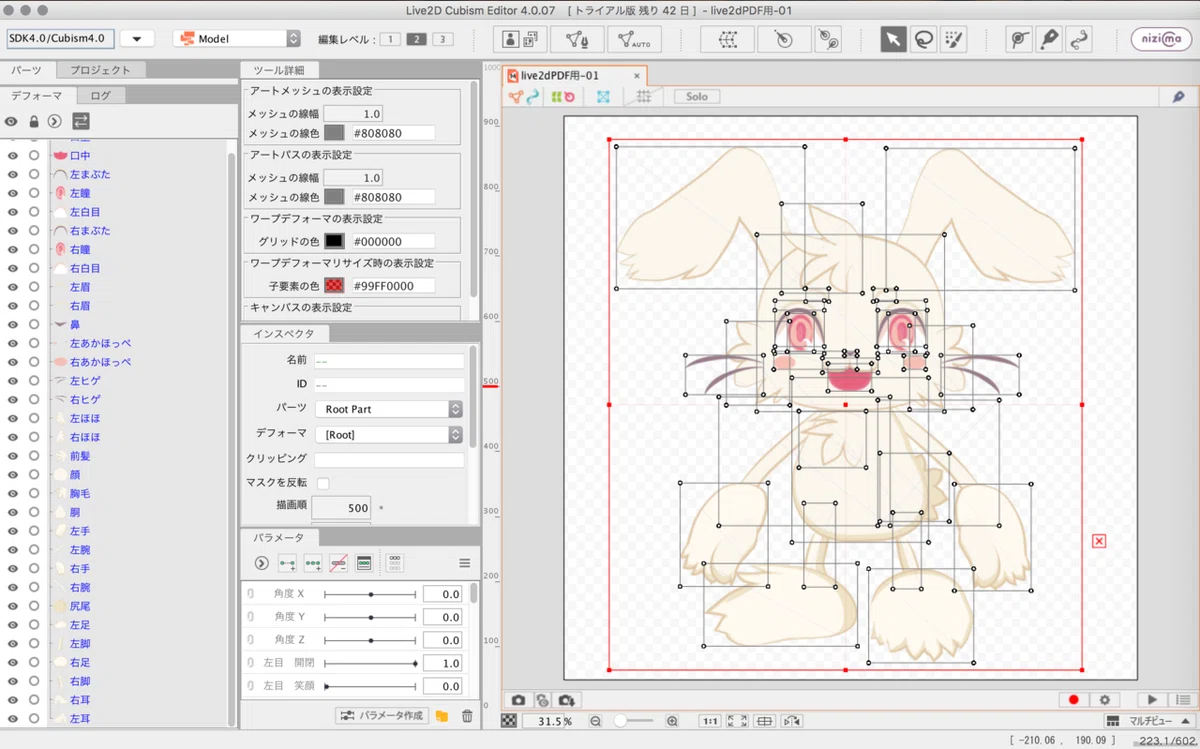Open the パーツ Root Part dropdown
1200x749 pixels.
(388, 409)
